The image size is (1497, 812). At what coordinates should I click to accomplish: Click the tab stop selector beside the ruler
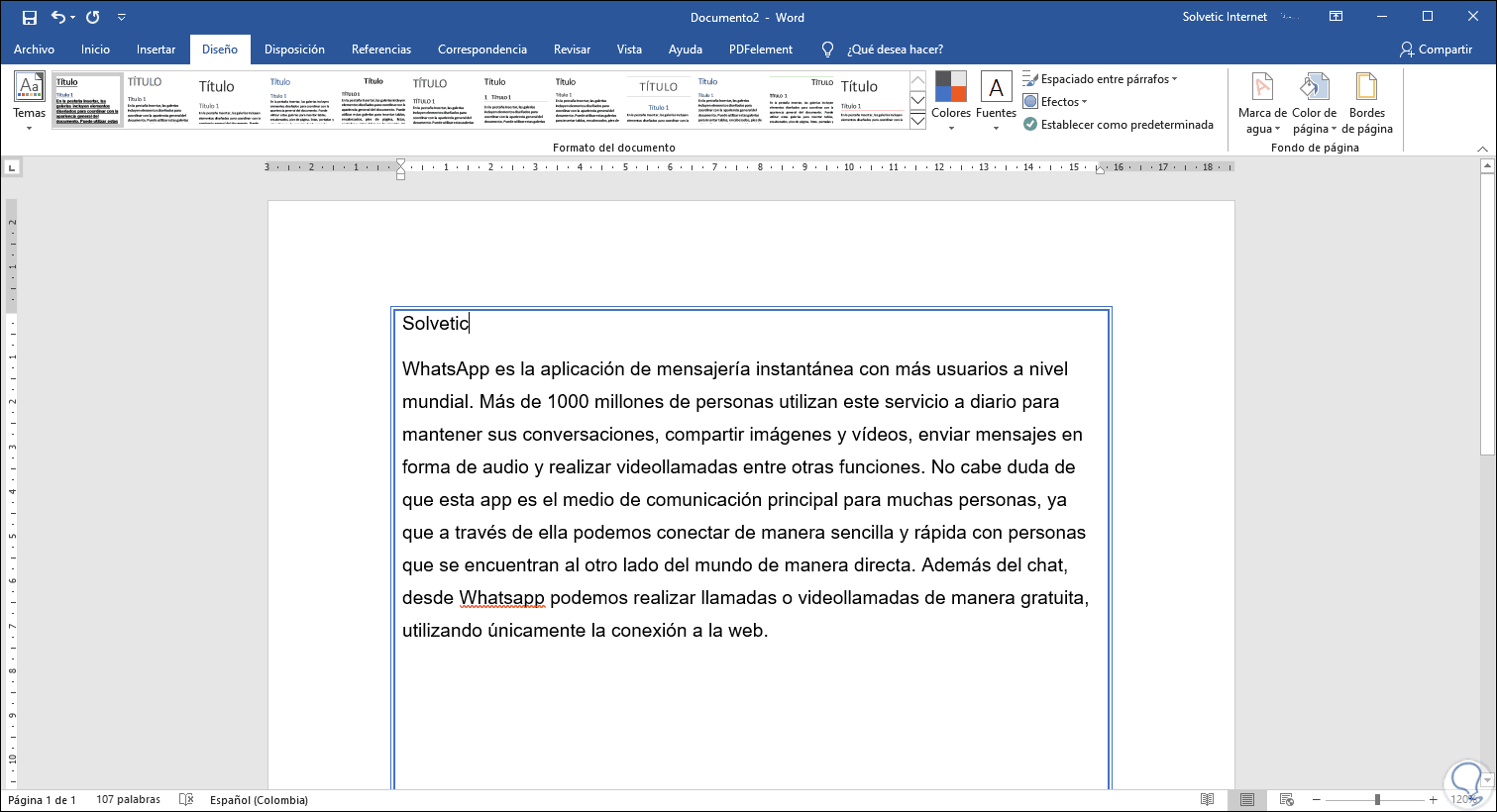tap(13, 168)
